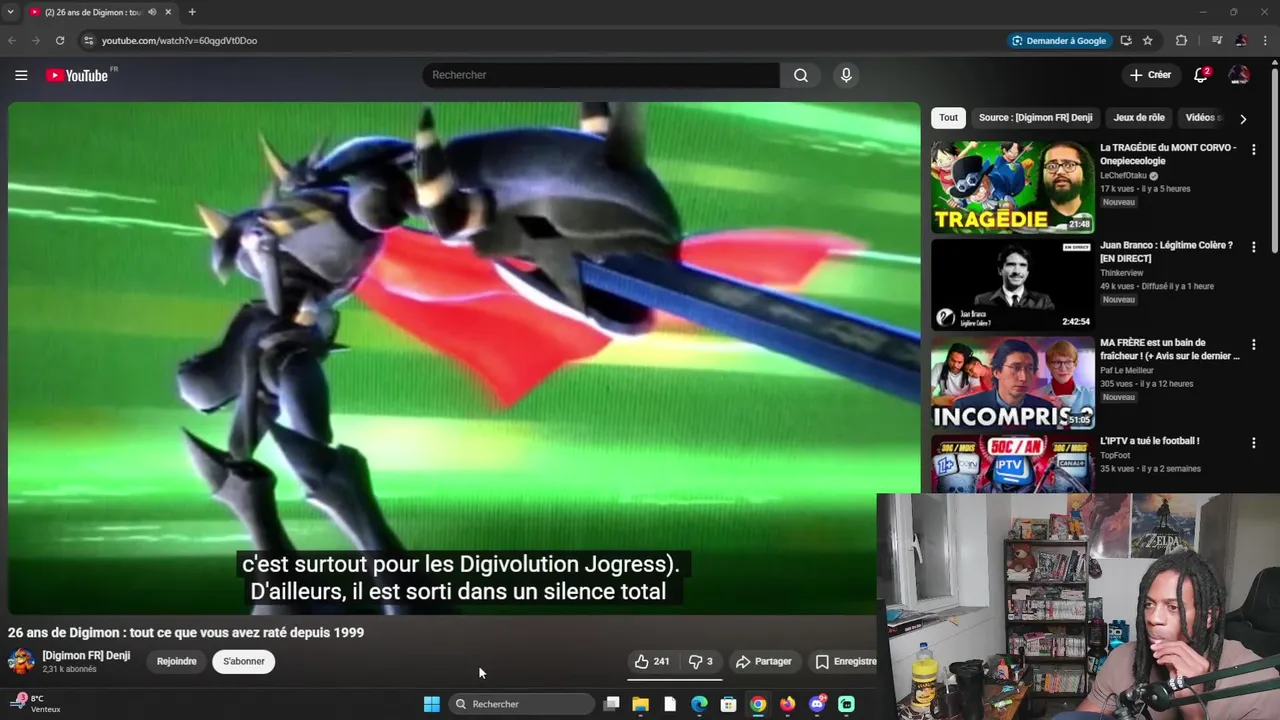
Task: Open Tragédie du Mont Corvo thumbnail
Action: point(1012,187)
